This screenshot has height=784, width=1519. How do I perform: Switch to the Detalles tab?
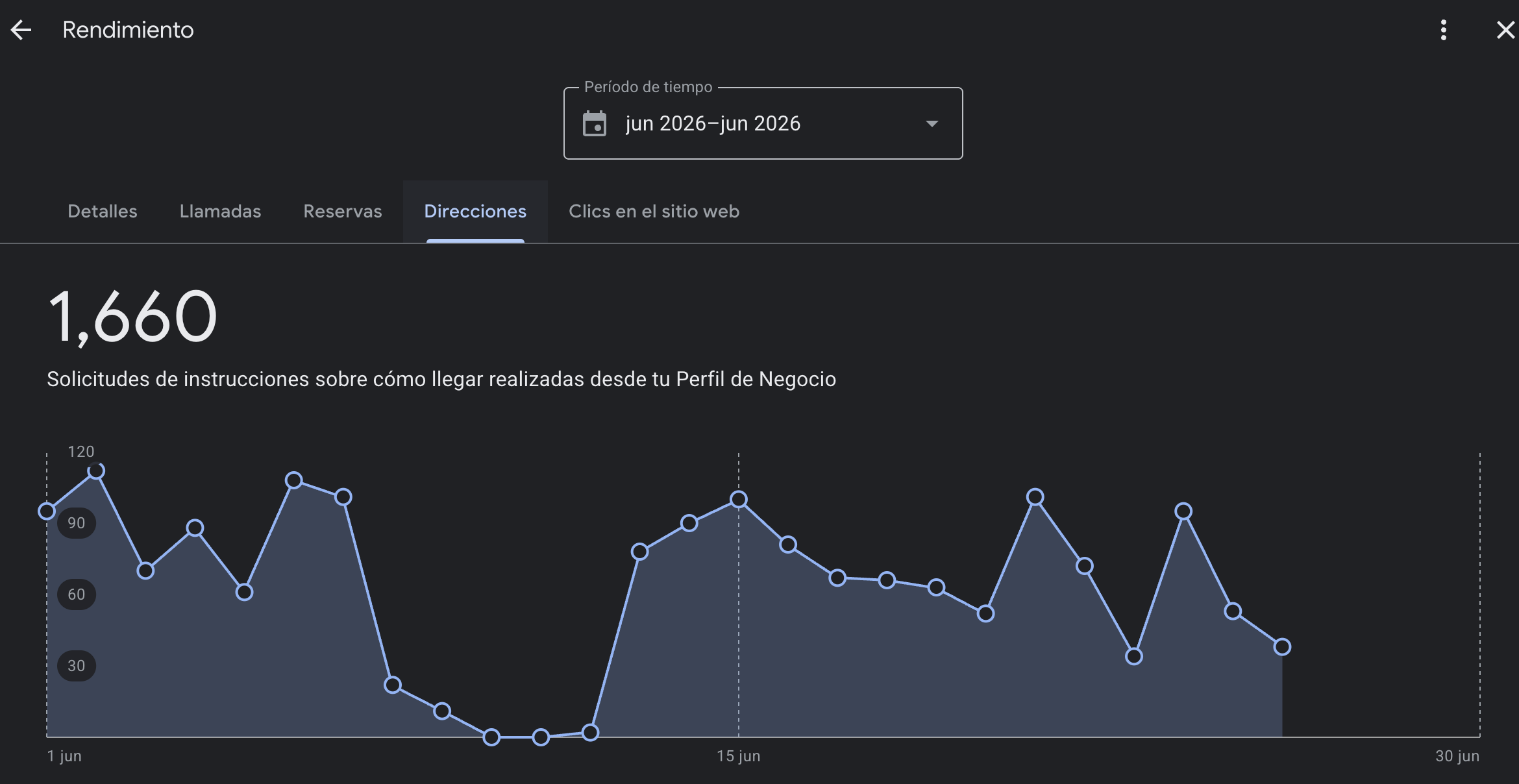pyautogui.click(x=103, y=212)
